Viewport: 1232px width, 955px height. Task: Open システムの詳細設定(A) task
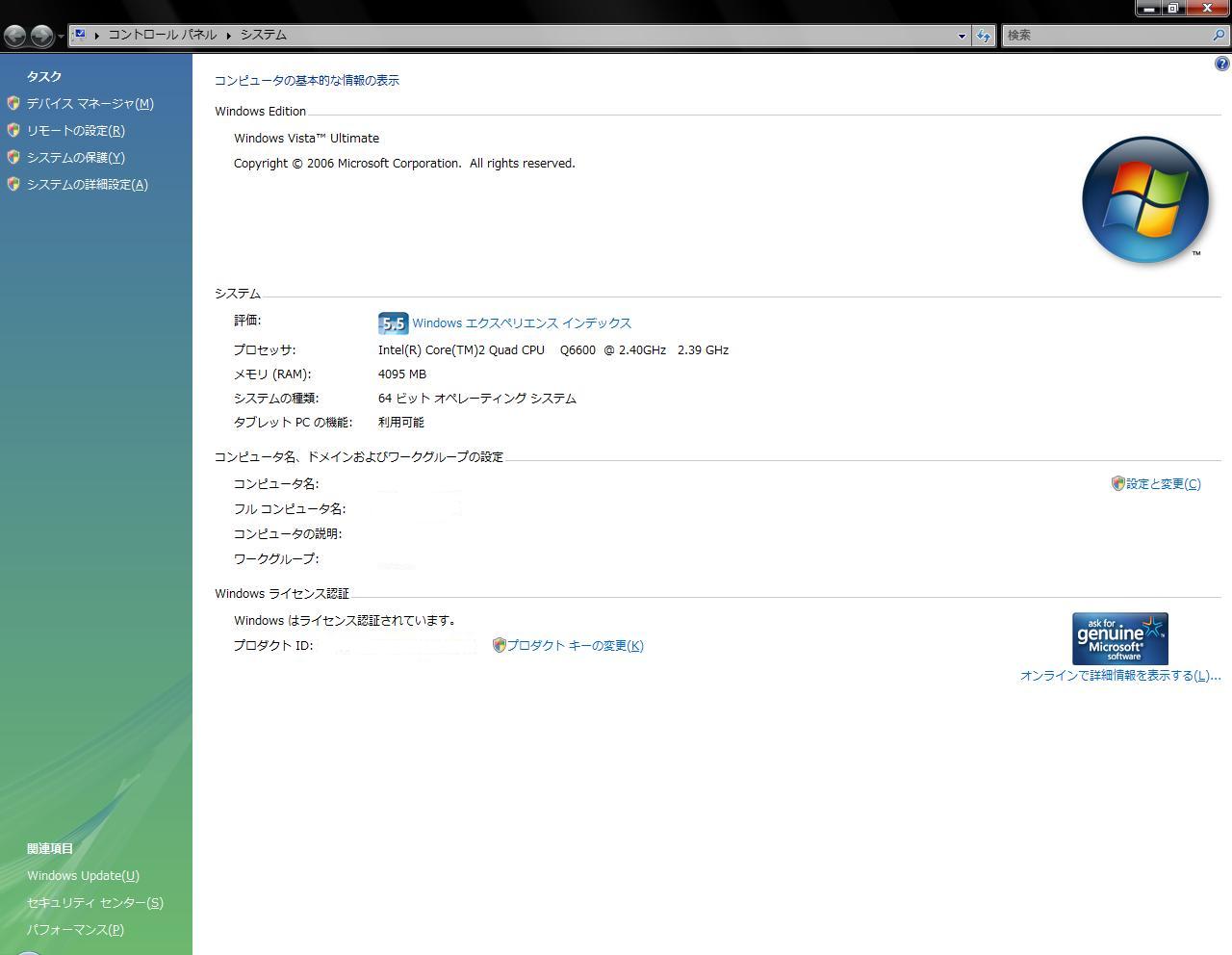(87, 185)
